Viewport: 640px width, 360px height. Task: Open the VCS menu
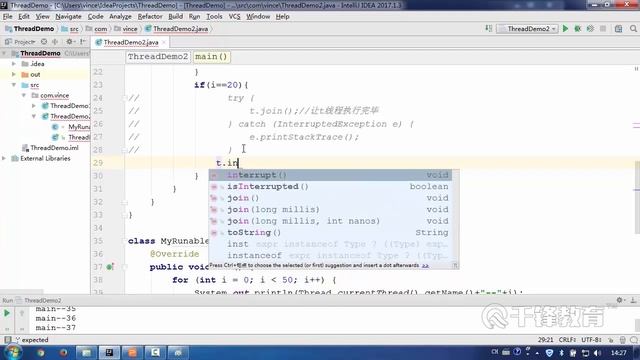click(234, 16)
